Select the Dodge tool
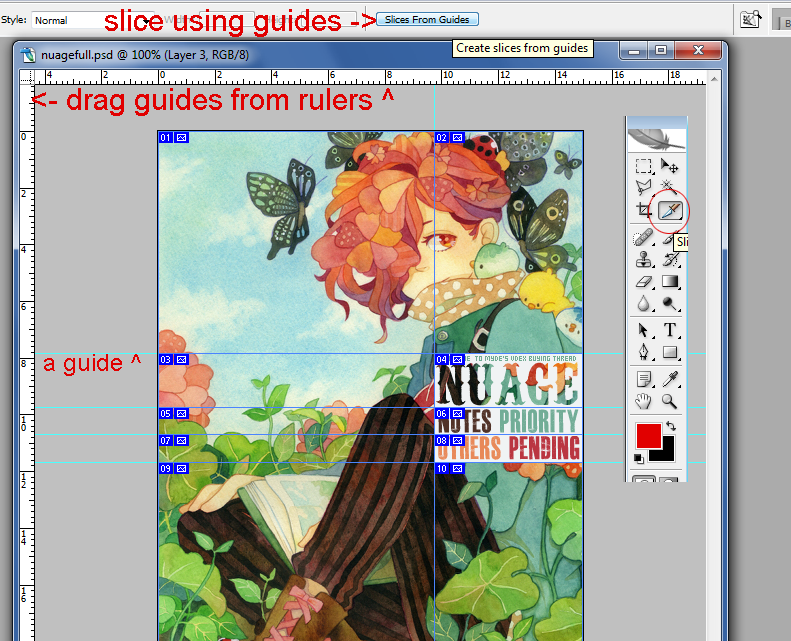 (670, 304)
